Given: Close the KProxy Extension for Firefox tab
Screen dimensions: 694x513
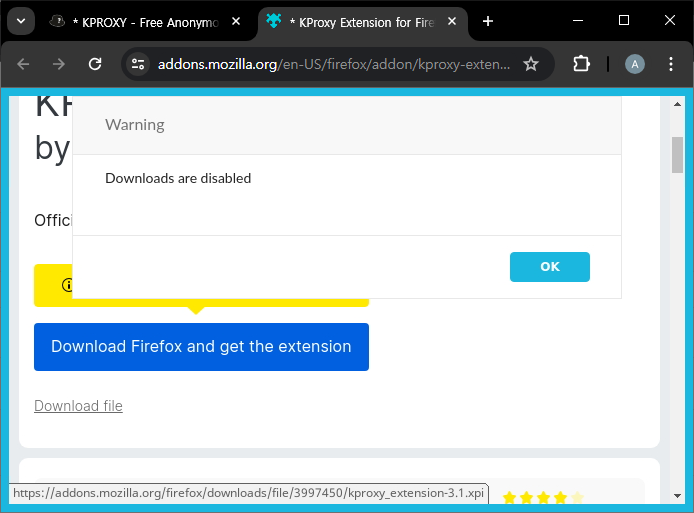Looking at the screenshot, I should [x=452, y=21].
